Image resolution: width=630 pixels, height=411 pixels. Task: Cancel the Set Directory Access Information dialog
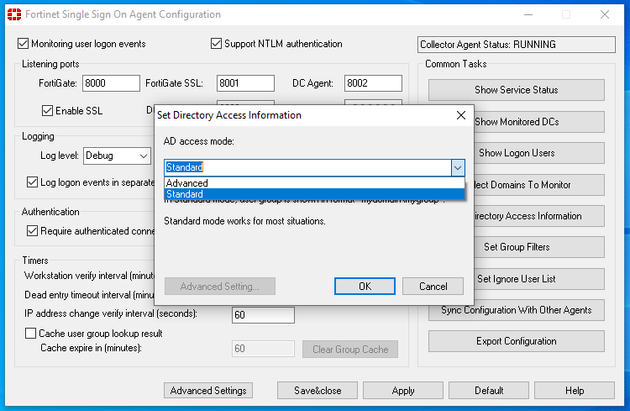pyautogui.click(x=433, y=286)
